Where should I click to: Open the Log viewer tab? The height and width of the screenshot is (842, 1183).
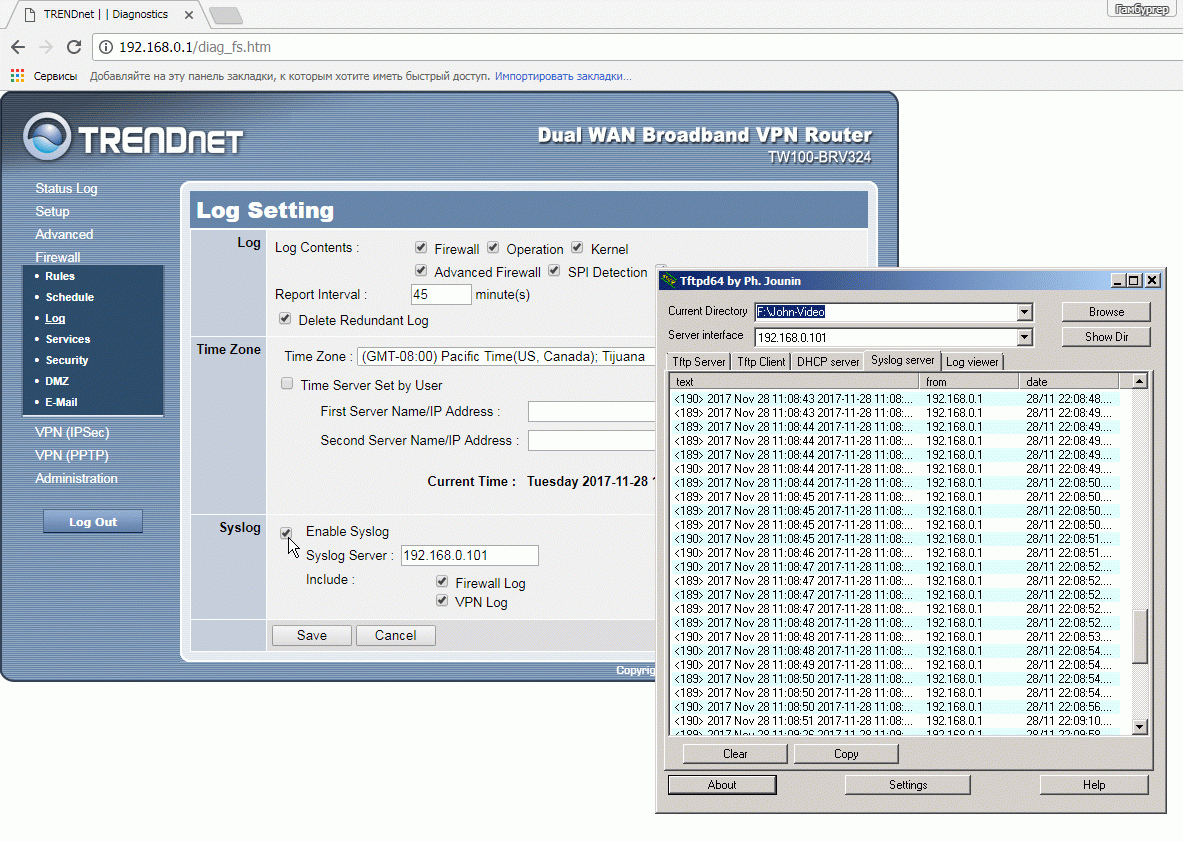click(972, 361)
